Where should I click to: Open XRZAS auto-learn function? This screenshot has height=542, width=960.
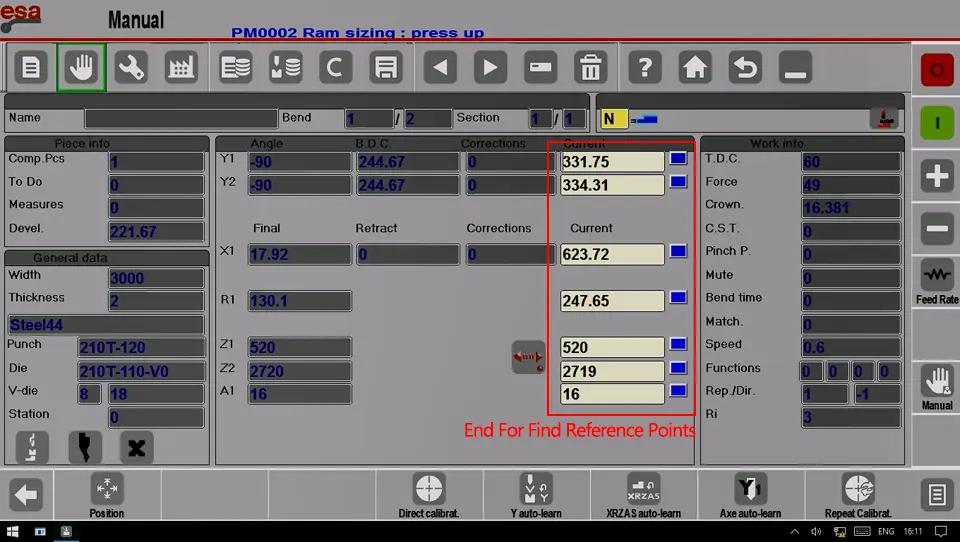(643, 495)
